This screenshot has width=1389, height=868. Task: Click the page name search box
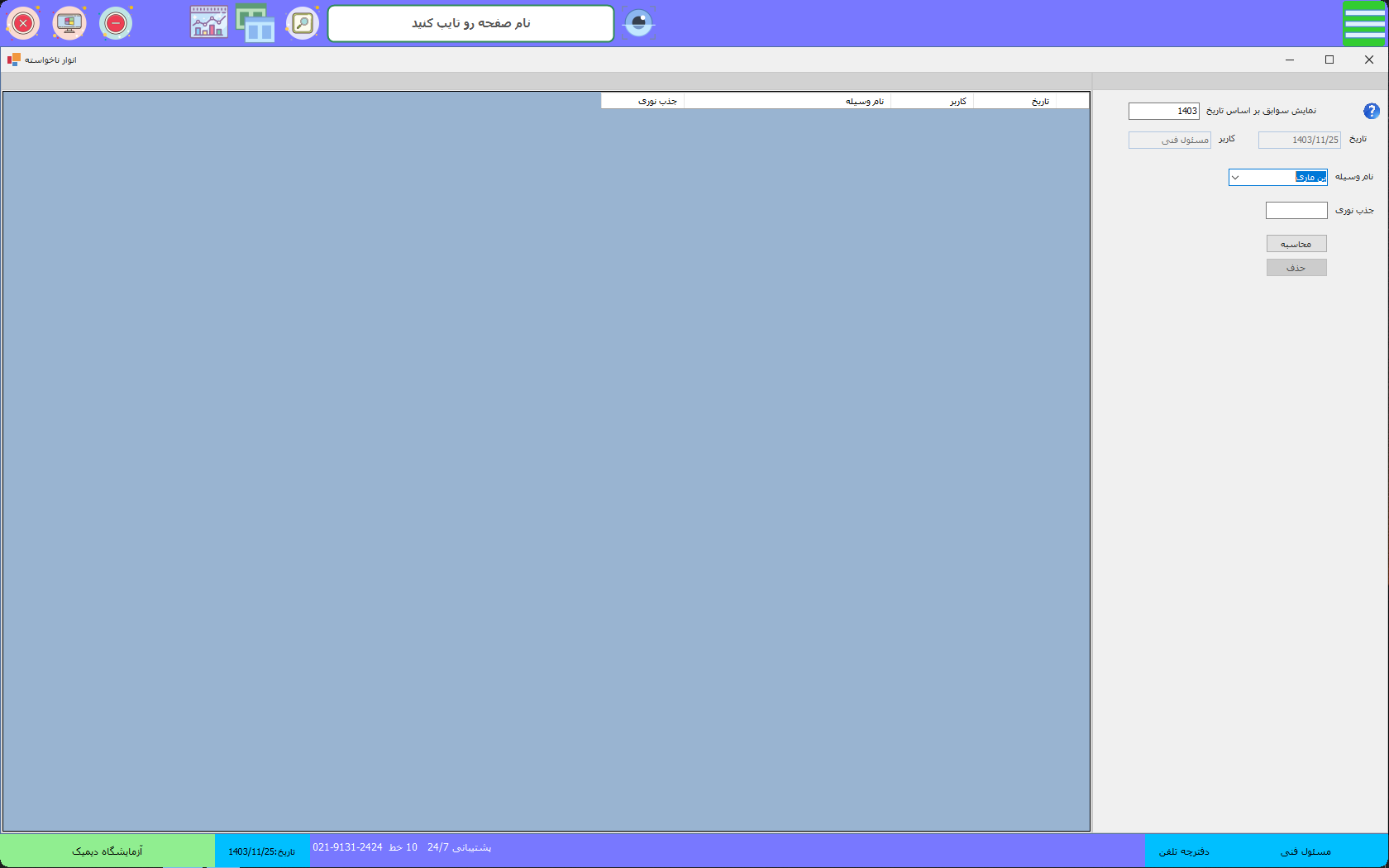[470, 23]
